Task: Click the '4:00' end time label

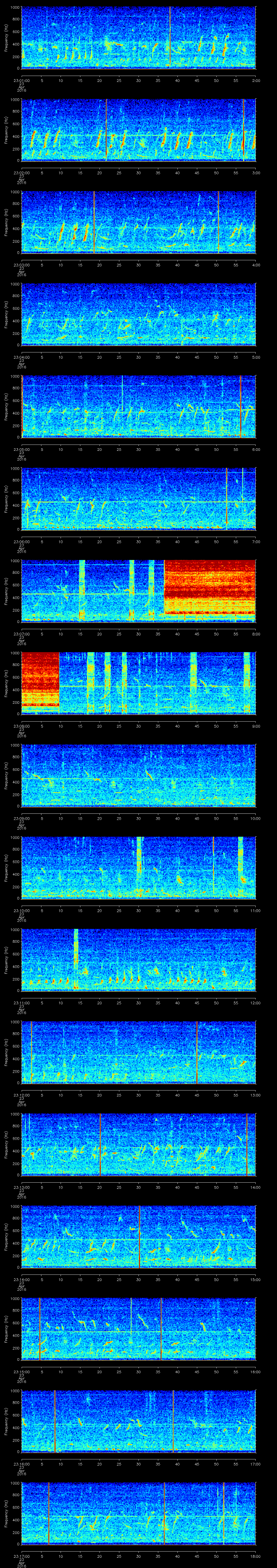Action: pos(256,264)
